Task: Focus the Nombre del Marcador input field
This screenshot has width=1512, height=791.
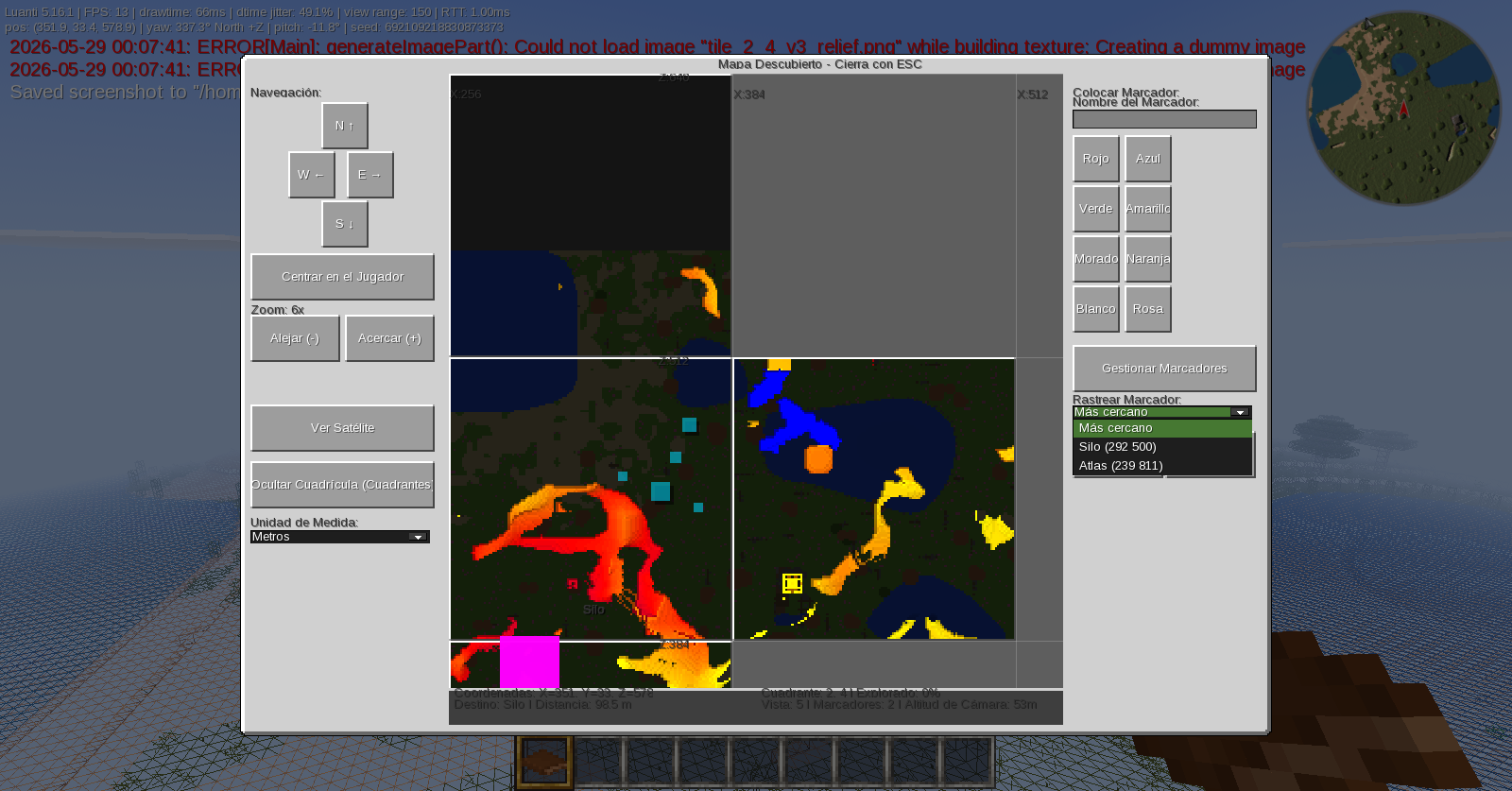Action: [x=1164, y=119]
